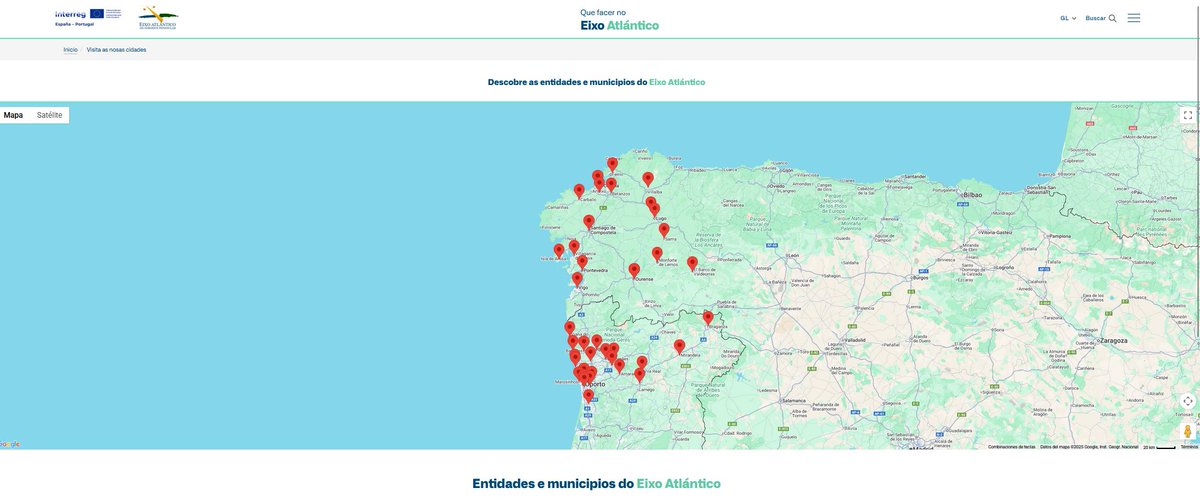This screenshot has height=500, width=1200.
Task: Click the map pin at Lamego
Action: [x=640, y=375]
